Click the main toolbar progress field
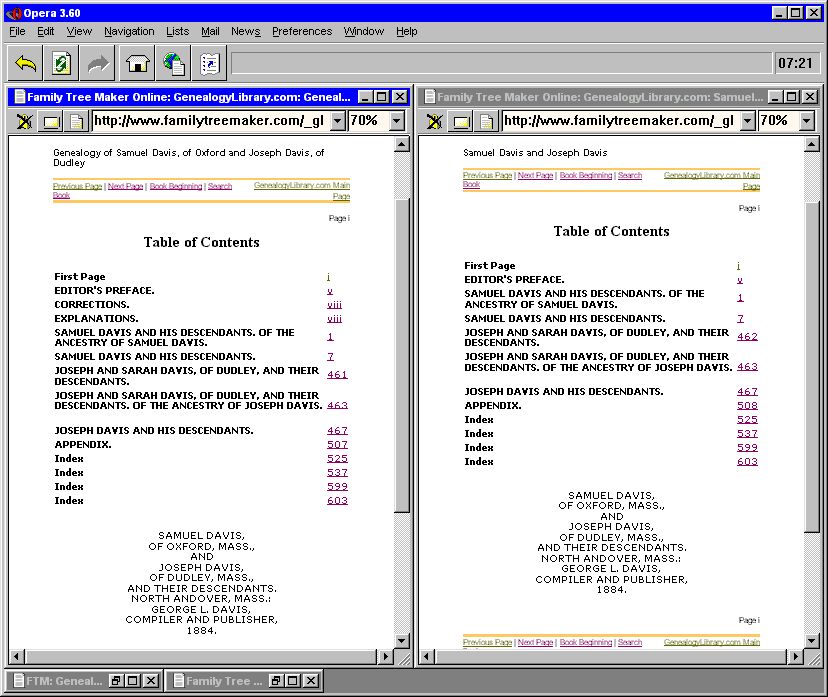Viewport: 828px width, 697px height. (x=502, y=63)
